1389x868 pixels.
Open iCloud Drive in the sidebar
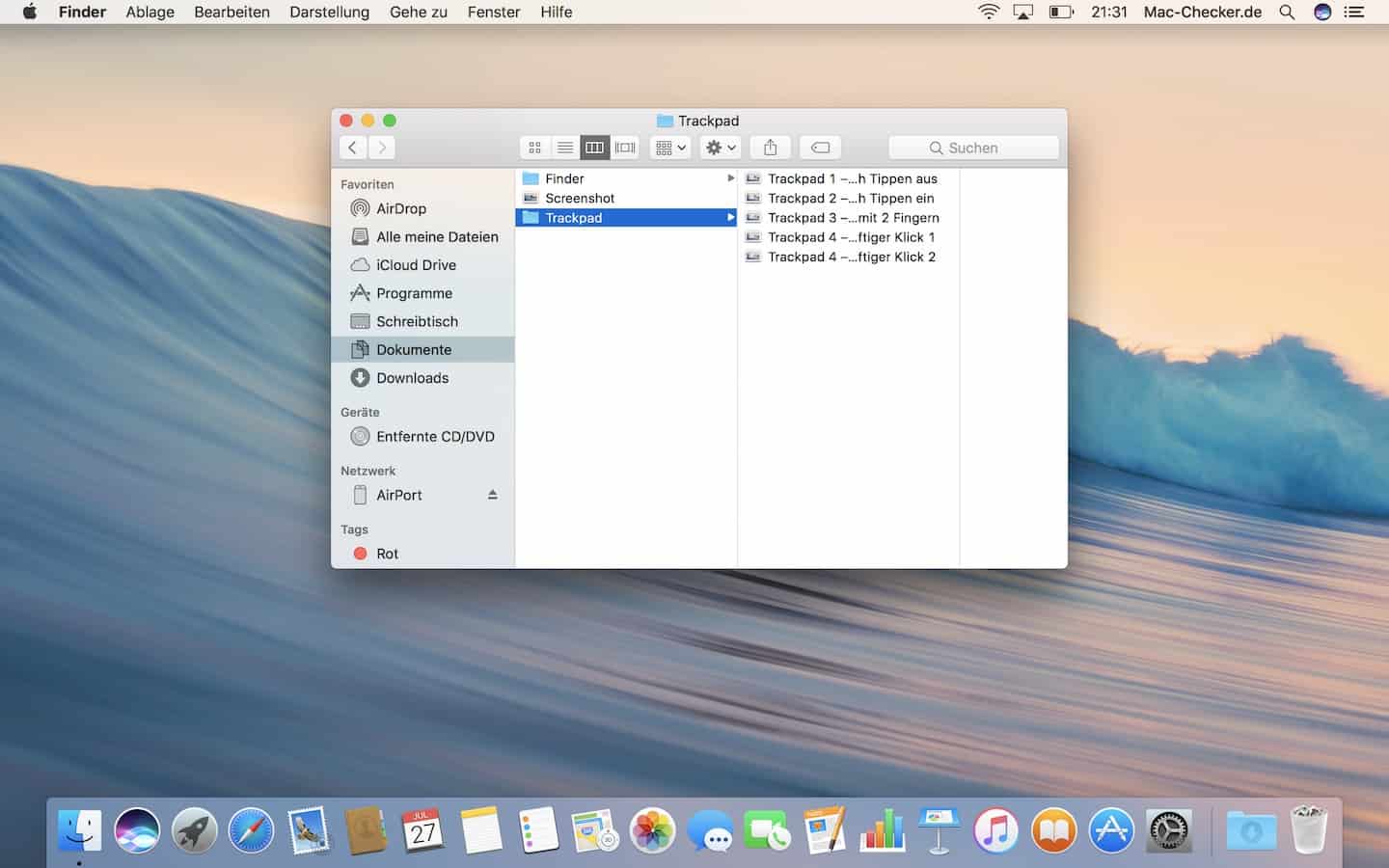pos(422,265)
